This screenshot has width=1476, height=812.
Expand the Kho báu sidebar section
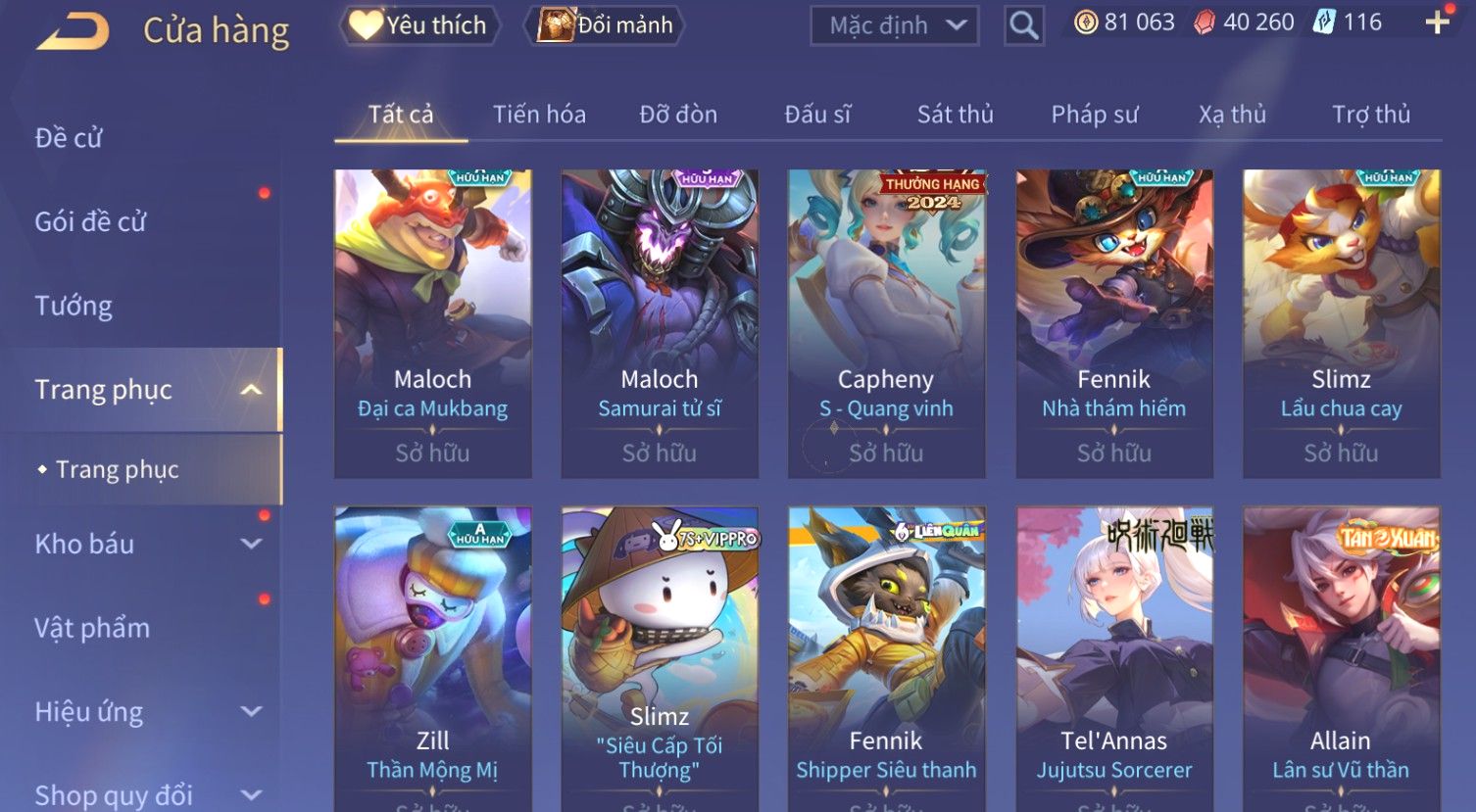click(252, 544)
